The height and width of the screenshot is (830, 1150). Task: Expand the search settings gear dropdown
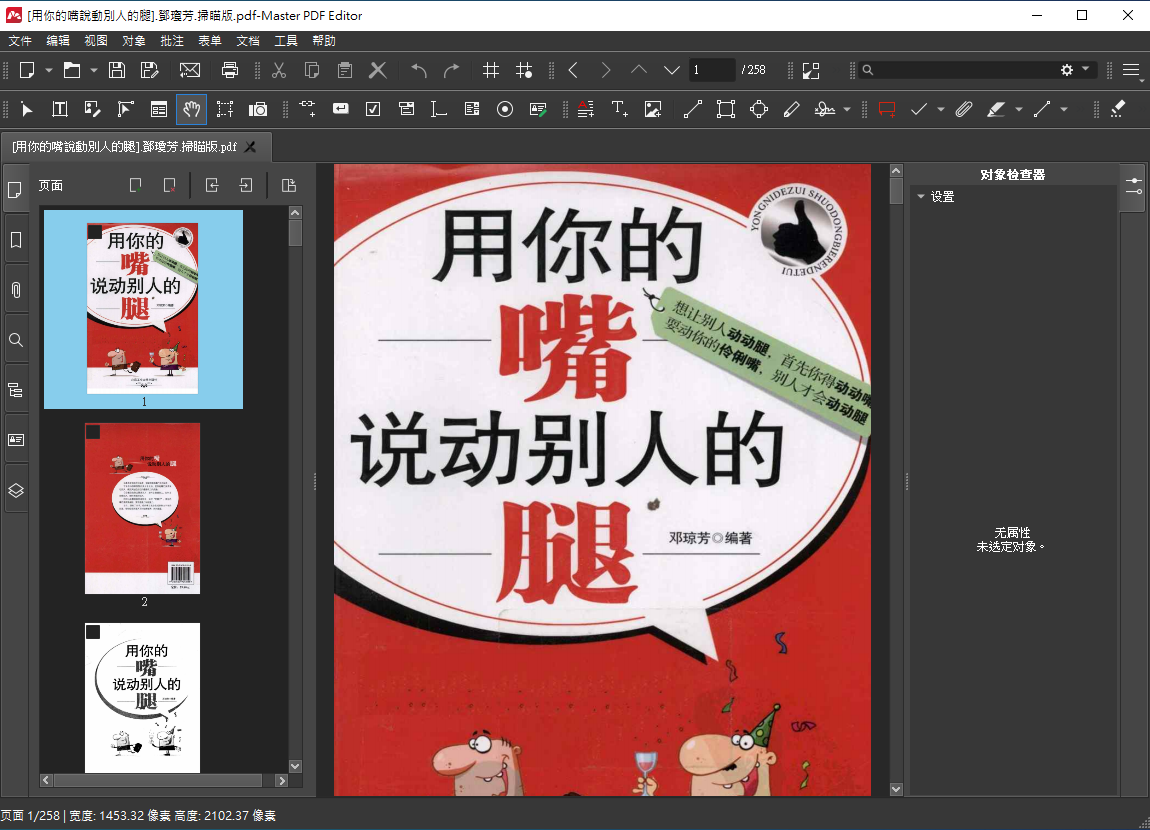[x=1085, y=69]
